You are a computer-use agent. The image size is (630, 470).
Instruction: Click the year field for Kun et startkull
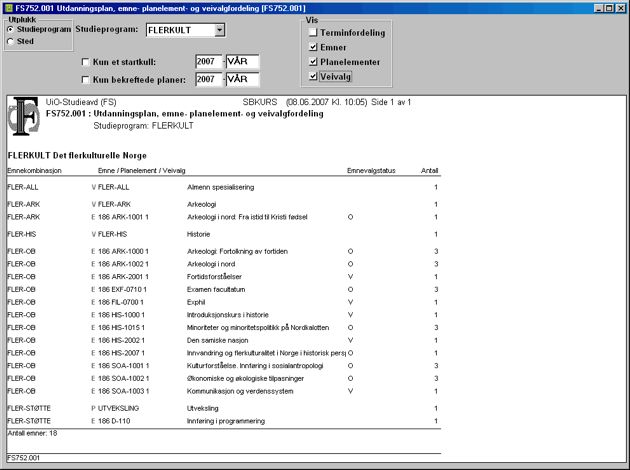pos(209,61)
